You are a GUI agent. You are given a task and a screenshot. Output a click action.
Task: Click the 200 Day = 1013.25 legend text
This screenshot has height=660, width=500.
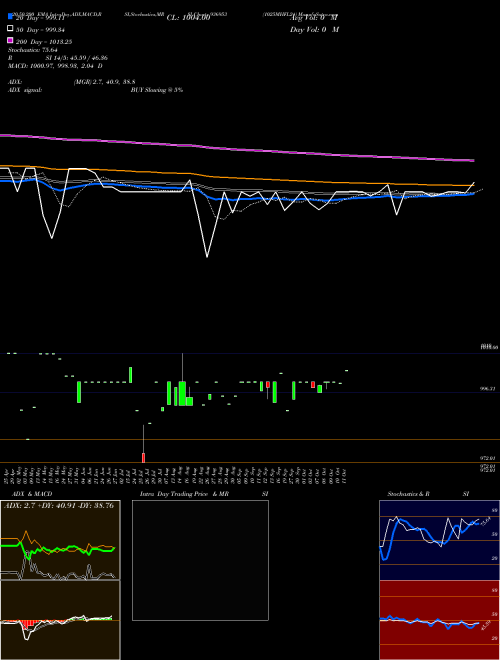click(44, 42)
